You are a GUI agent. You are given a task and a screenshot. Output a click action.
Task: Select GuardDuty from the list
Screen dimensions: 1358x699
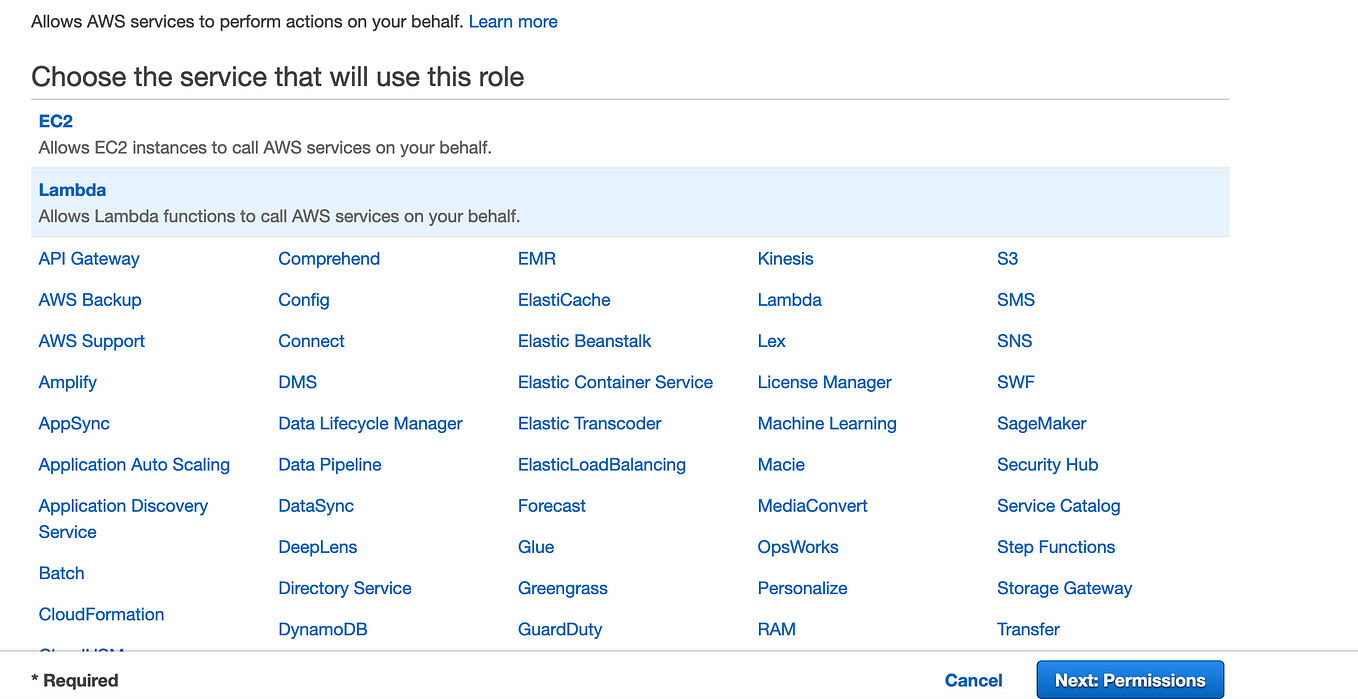pyautogui.click(x=559, y=629)
